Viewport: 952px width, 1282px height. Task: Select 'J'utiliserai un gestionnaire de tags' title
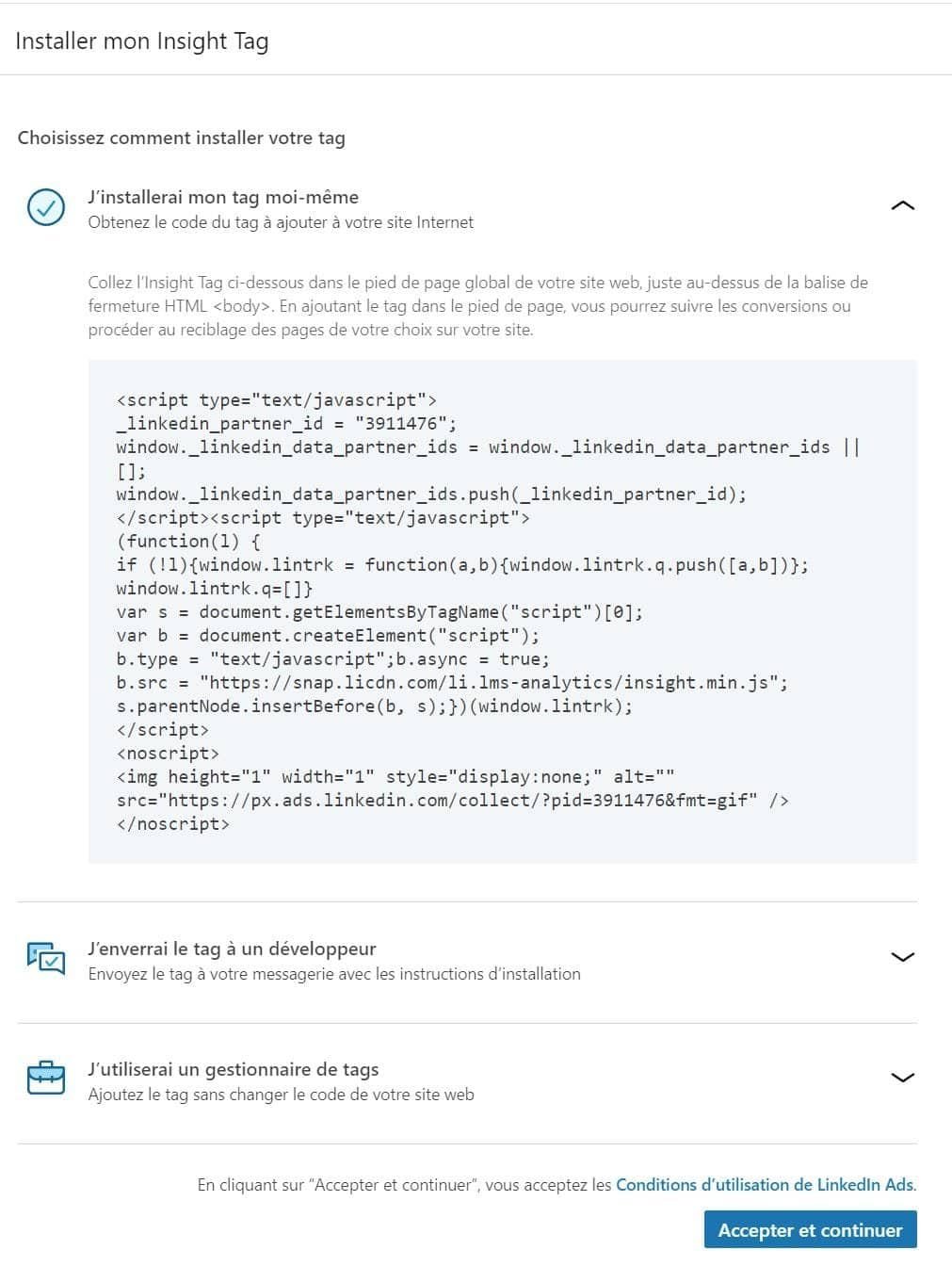[234, 1069]
